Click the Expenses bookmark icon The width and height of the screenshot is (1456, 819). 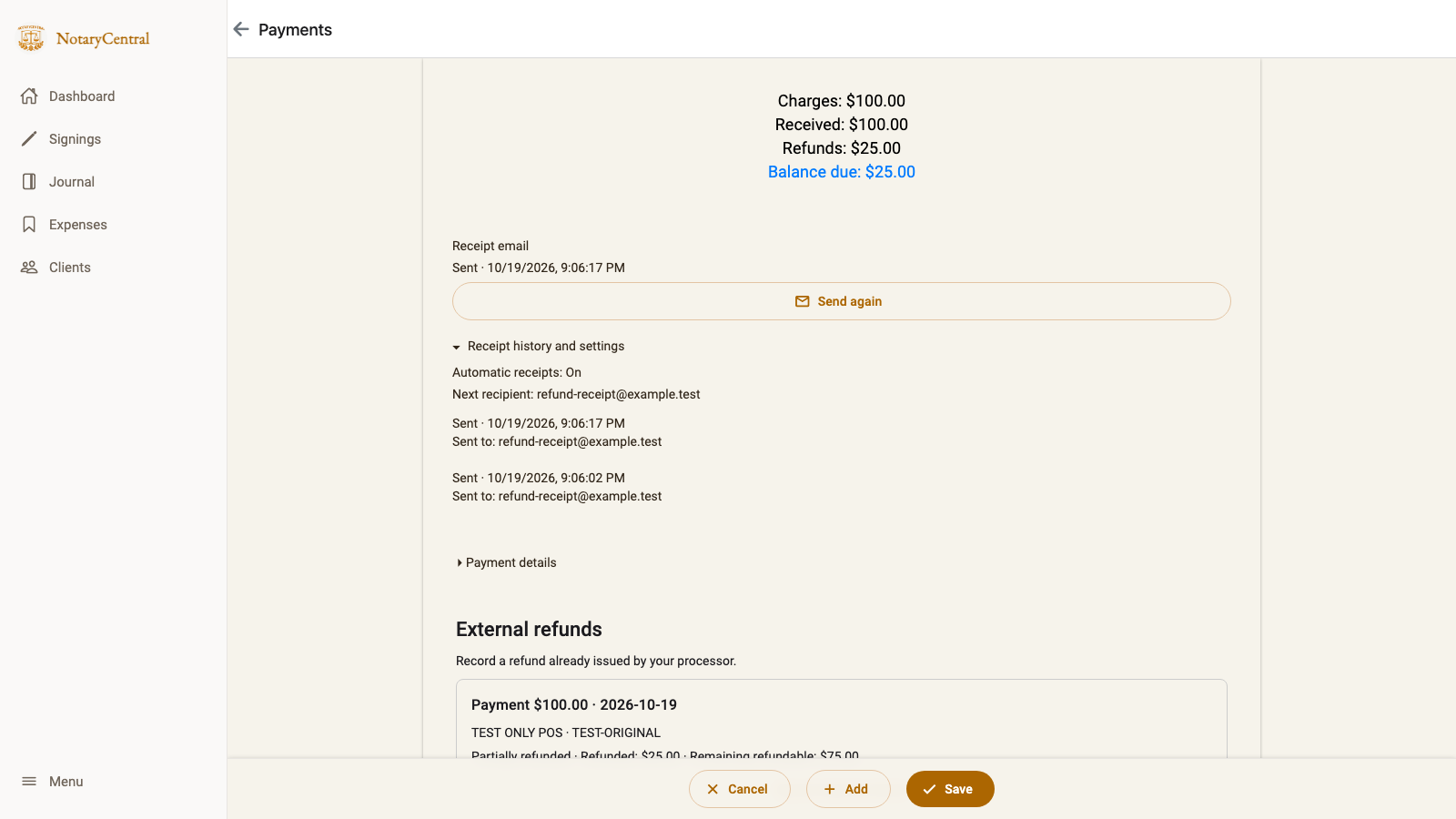(x=29, y=224)
